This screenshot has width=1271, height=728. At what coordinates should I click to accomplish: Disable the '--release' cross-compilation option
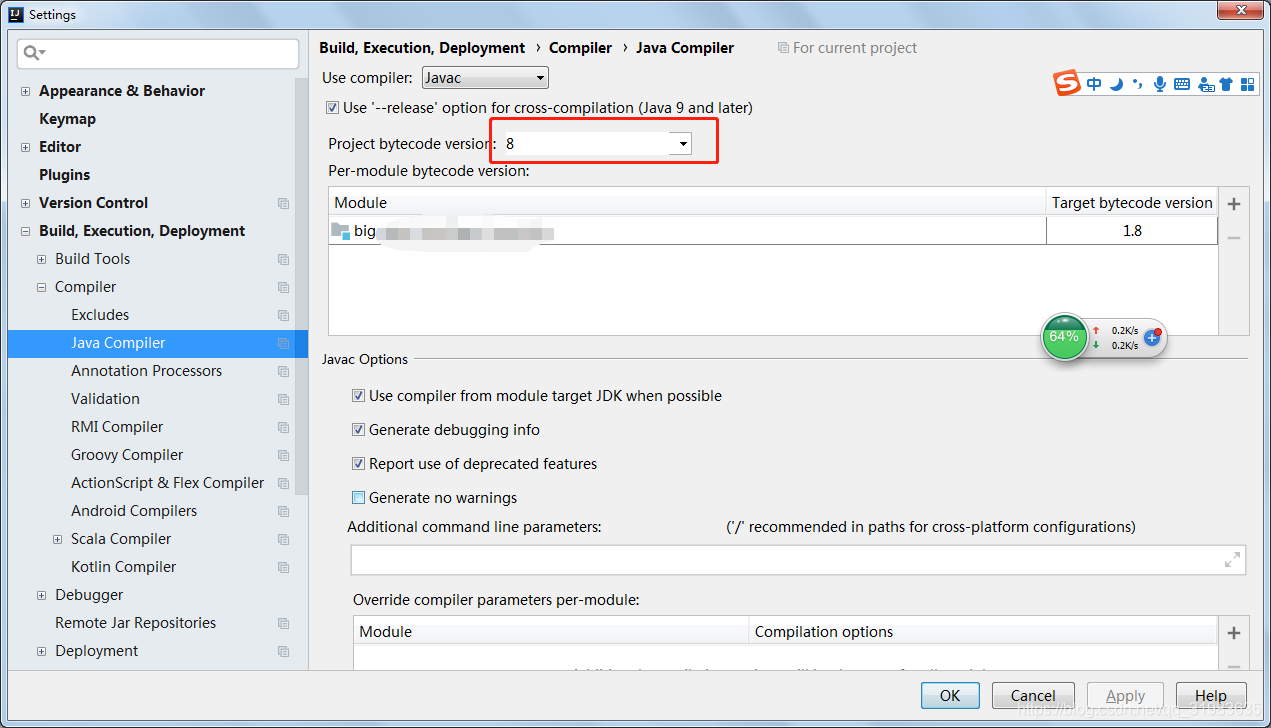point(331,107)
